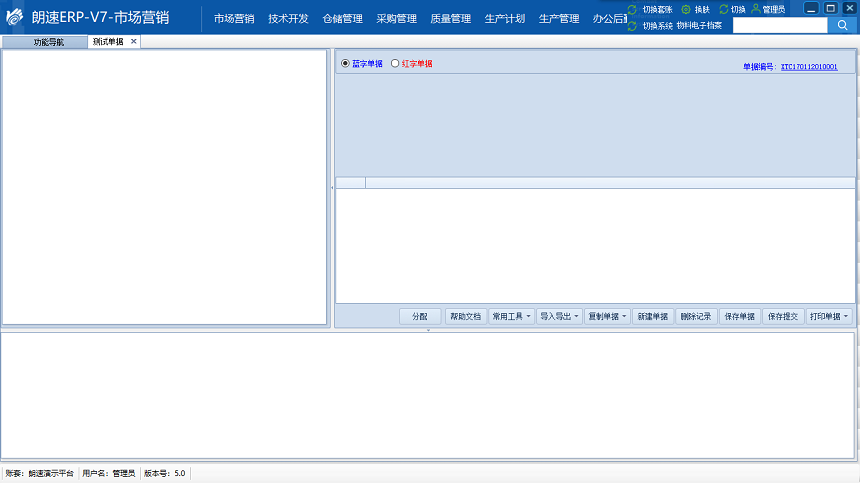
Task: Select the 蓝字单据 radio button
Action: click(345, 64)
